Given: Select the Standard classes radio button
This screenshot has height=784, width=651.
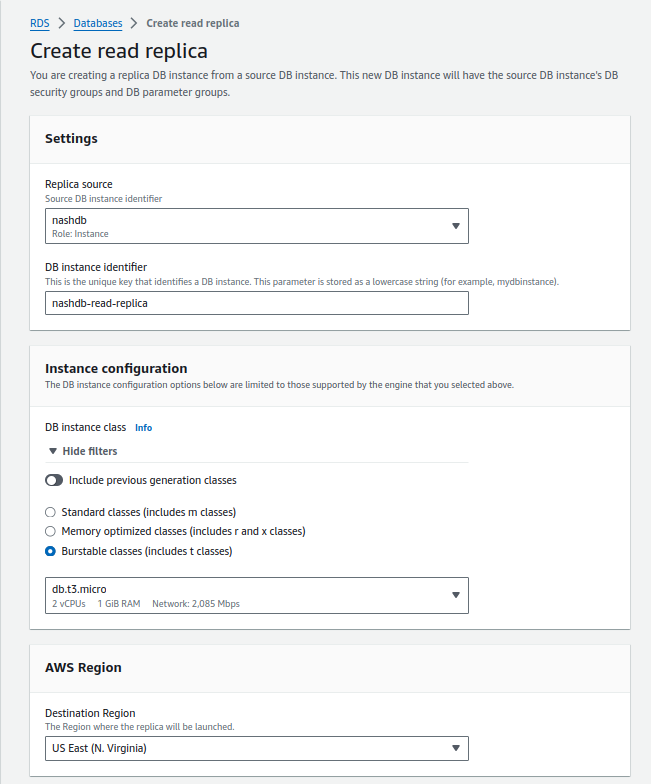Looking at the screenshot, I should point(51,512).
